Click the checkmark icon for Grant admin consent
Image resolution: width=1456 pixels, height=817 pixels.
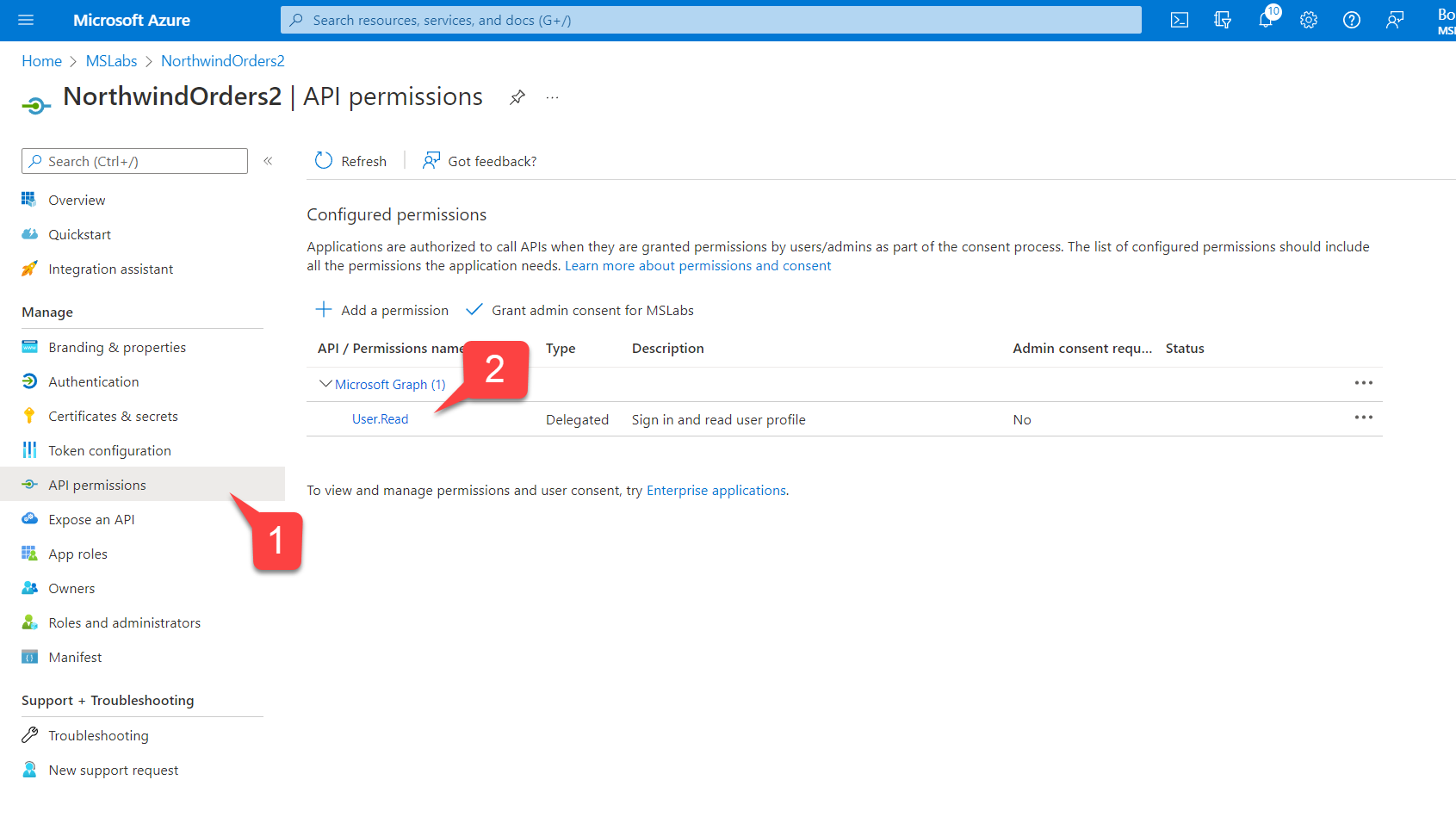click(474, 309)
